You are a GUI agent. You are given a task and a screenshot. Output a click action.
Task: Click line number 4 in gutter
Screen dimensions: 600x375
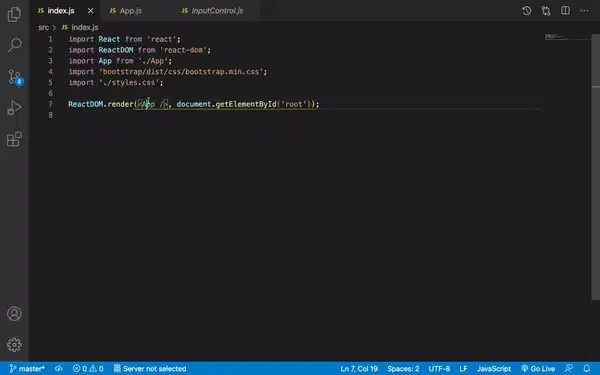click(50, 72)
